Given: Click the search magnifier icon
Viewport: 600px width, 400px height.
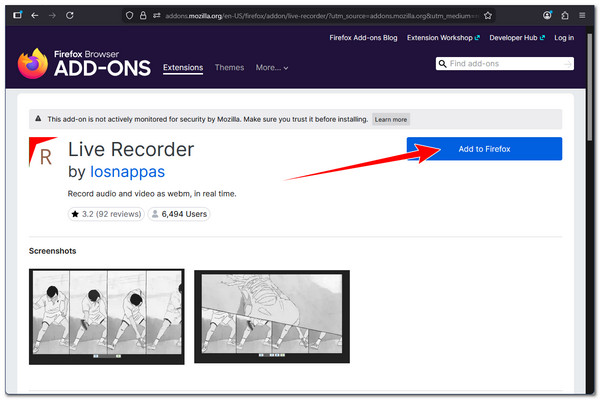Looking at the screenshot, I should (442, 64).
